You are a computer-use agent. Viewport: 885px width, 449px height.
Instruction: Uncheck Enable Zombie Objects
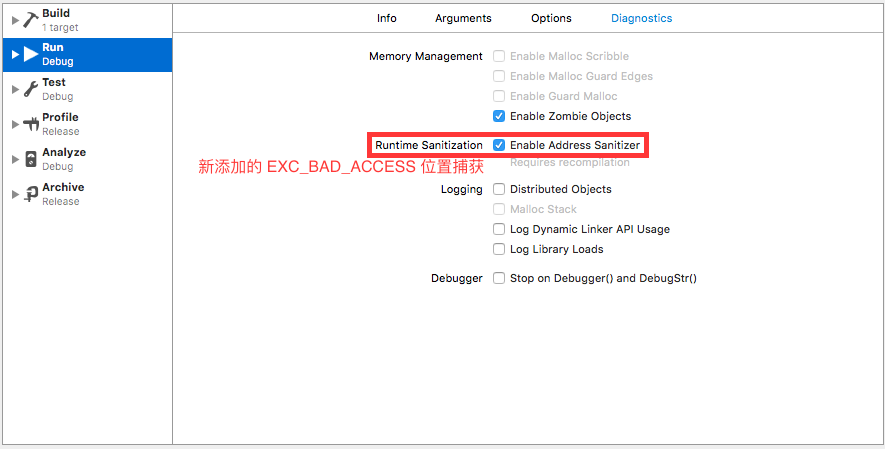point(499,116)
